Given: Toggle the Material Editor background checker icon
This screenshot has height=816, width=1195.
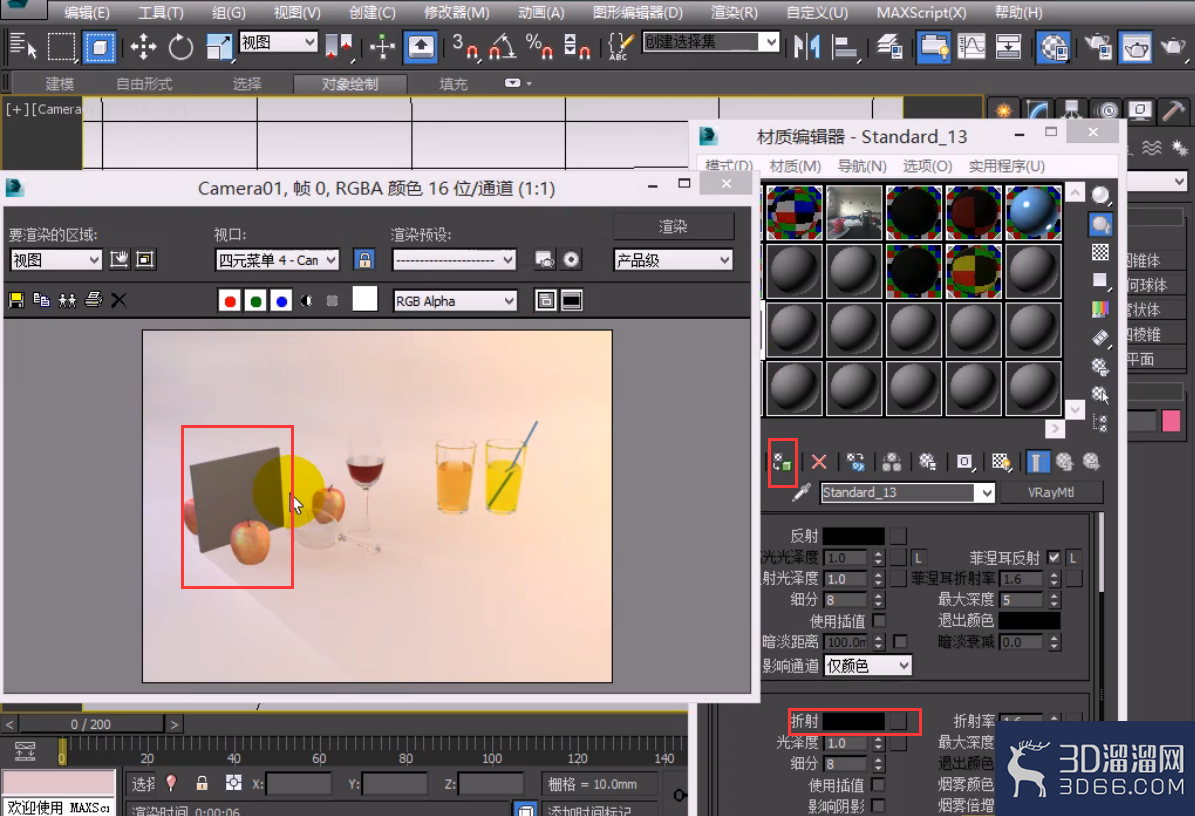Looking at the screenshot, I should click(x=1100, y=252).
